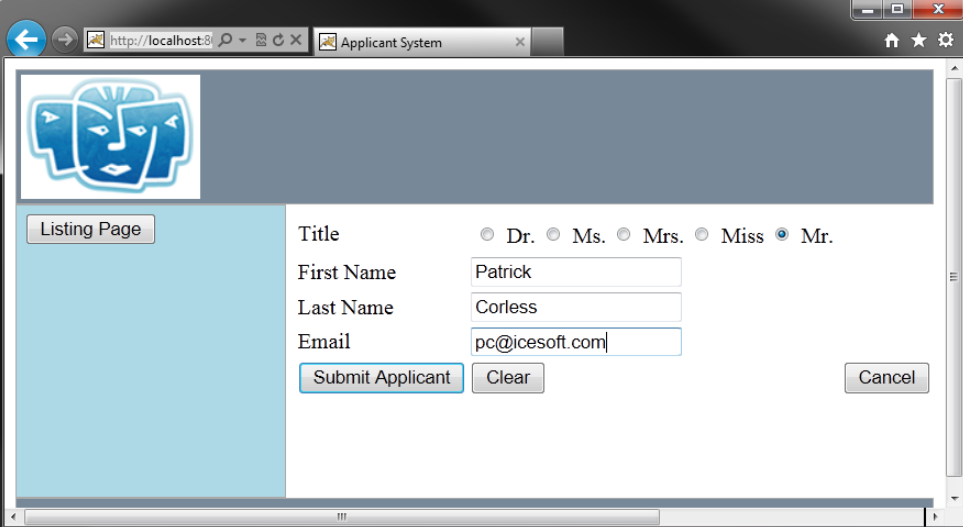This screenshot has height=527, width=963.
Task: Select the Dr. title radio button
Action: [487, 235]
